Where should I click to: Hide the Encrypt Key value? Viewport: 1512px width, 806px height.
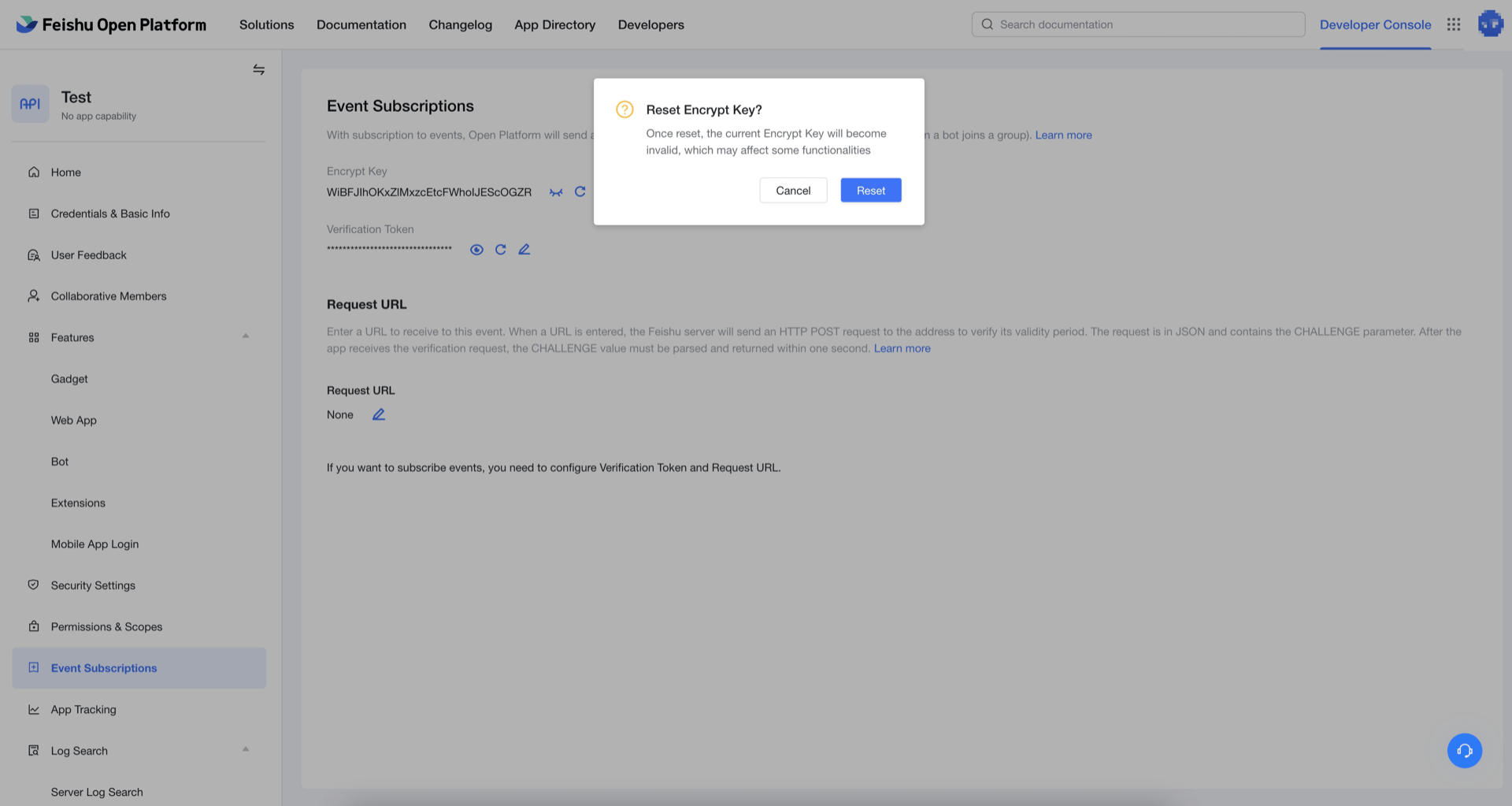[x=556, y=192]
